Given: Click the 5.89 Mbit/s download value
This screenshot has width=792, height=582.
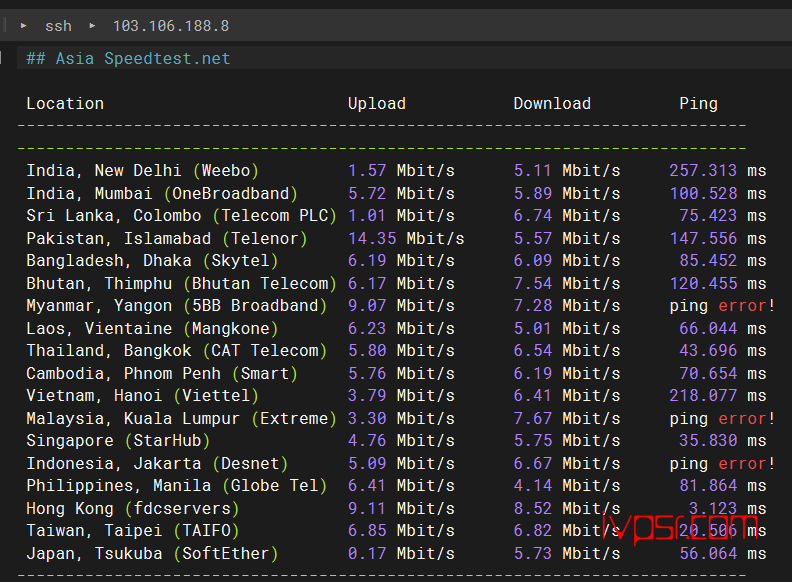Looking at the screenshot, I should [567, 193].
